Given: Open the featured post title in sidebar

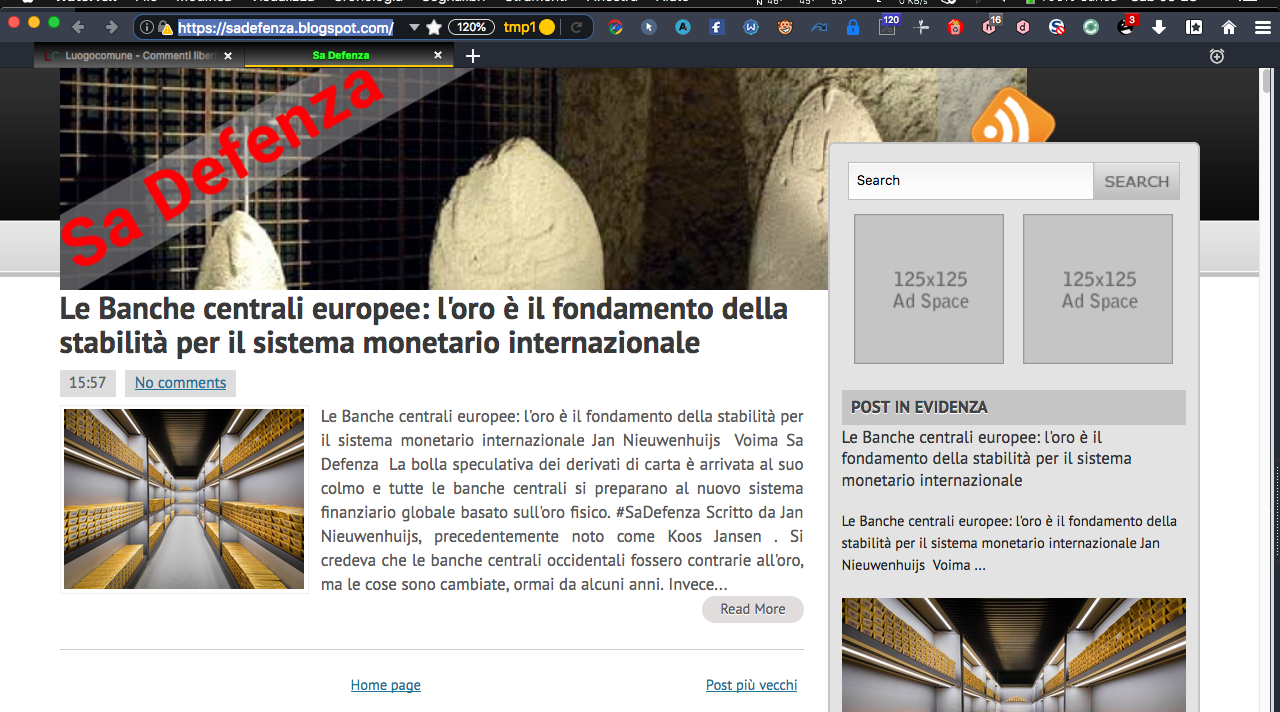Looking at the screenshot, I should click(987, 459).
